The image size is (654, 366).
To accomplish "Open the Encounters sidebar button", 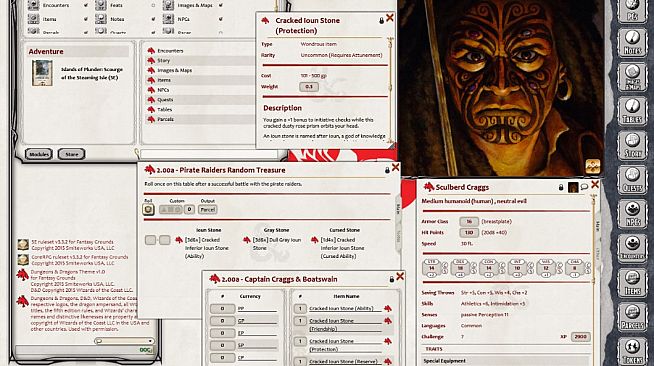I will coord(632,248).
